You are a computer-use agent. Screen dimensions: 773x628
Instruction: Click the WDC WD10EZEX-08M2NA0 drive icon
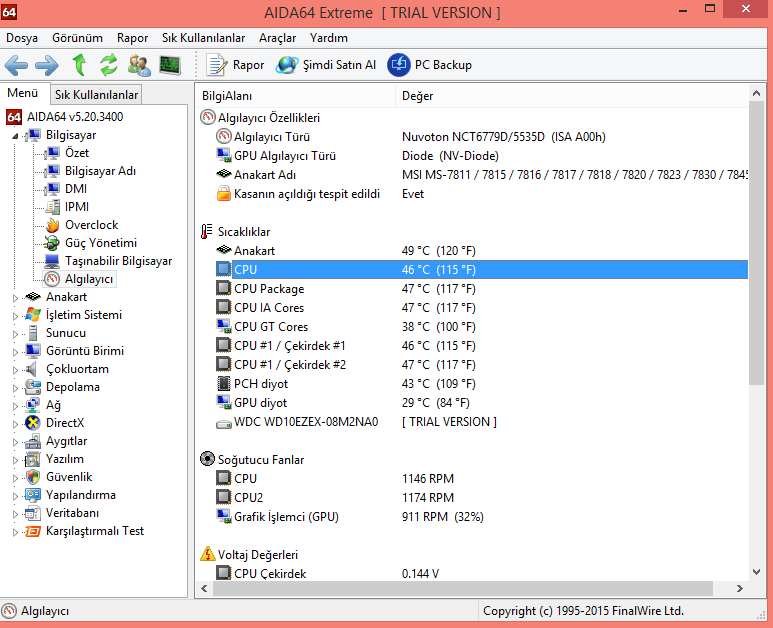pos(224,422)
